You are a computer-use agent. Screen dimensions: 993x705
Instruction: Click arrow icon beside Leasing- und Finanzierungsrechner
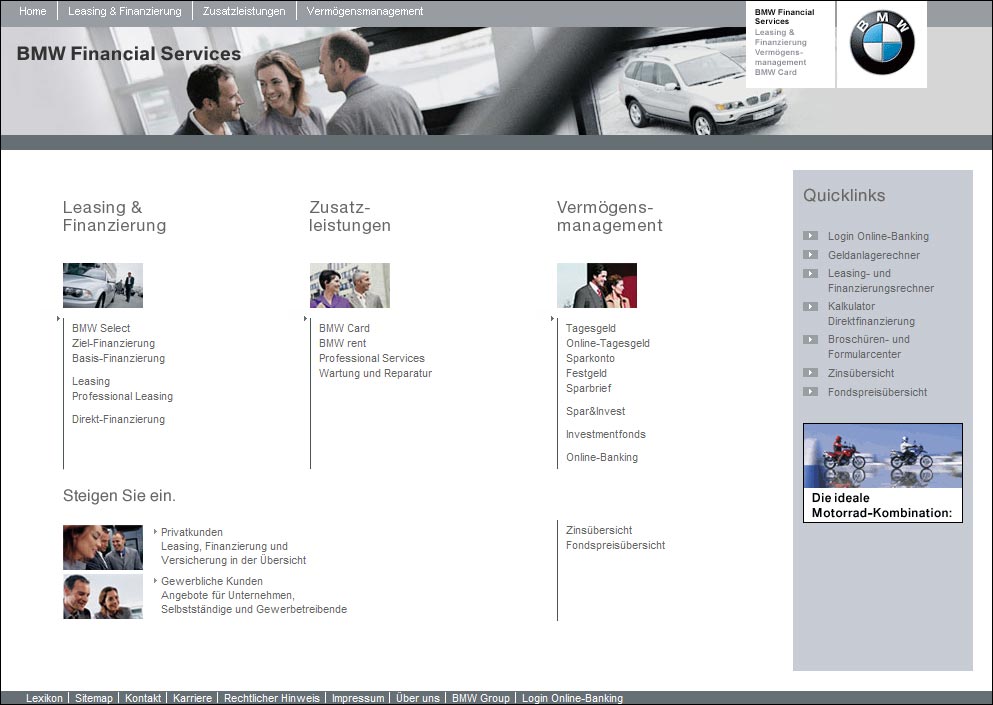pos(810,274)
